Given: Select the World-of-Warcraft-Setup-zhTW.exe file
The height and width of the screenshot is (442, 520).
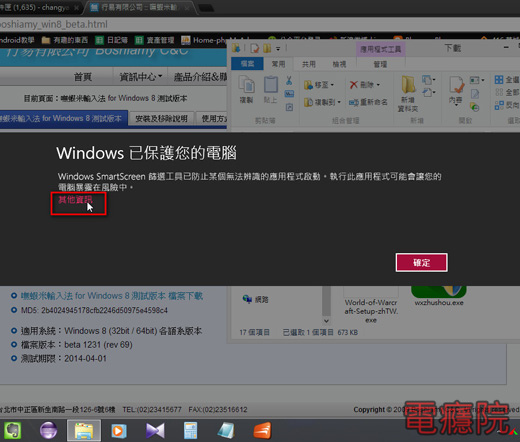Looking at the screenshot, I should pyautogui.click(x=371, y=305).
